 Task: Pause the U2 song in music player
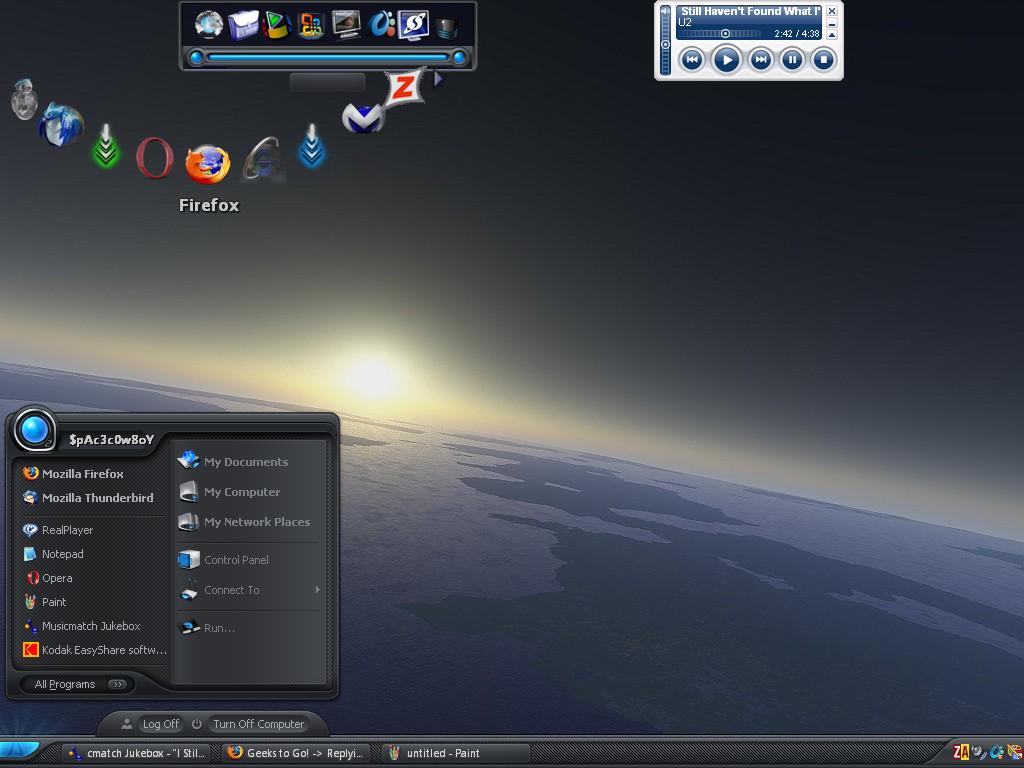(x=792, y=60)
